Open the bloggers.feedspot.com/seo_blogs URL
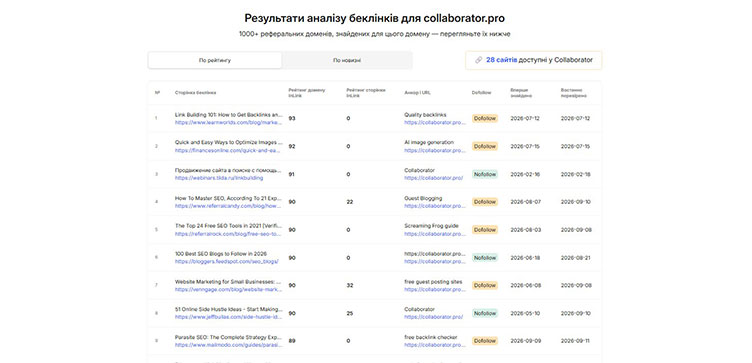The image size is (752, 363). 227,262
